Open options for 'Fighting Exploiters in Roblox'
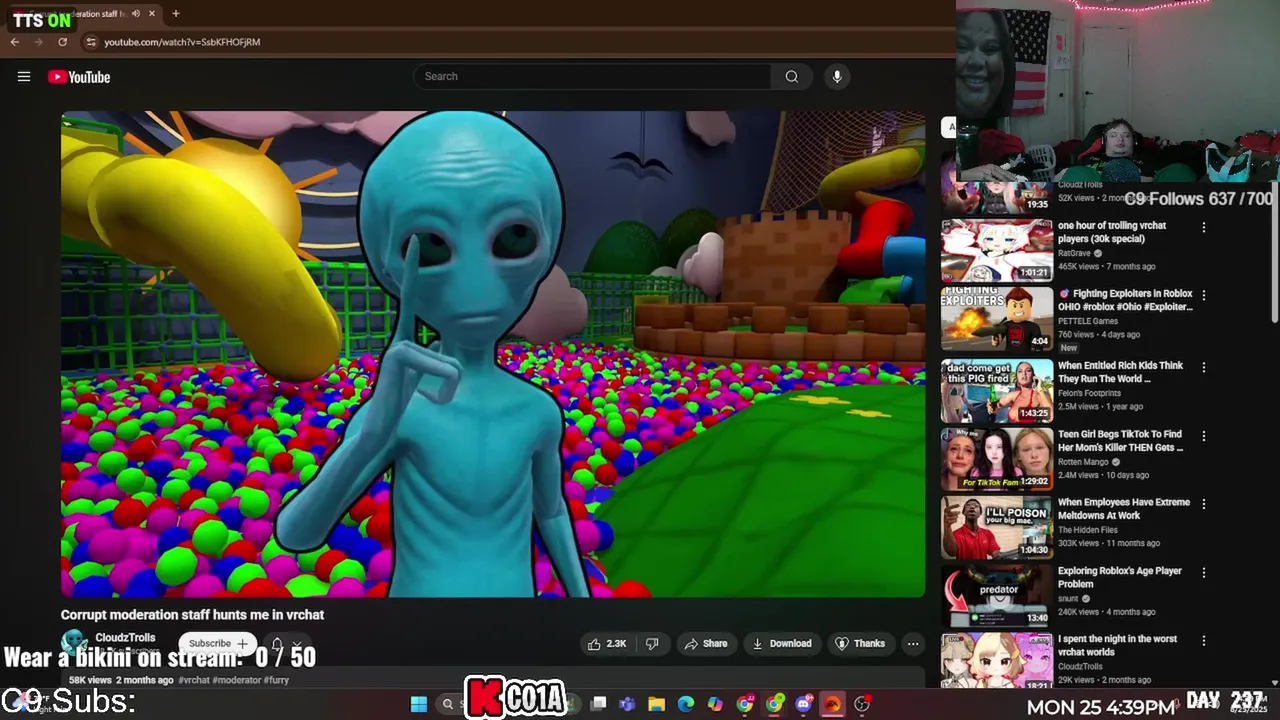Screen dimensions: 1280x720 [1204, 296]
